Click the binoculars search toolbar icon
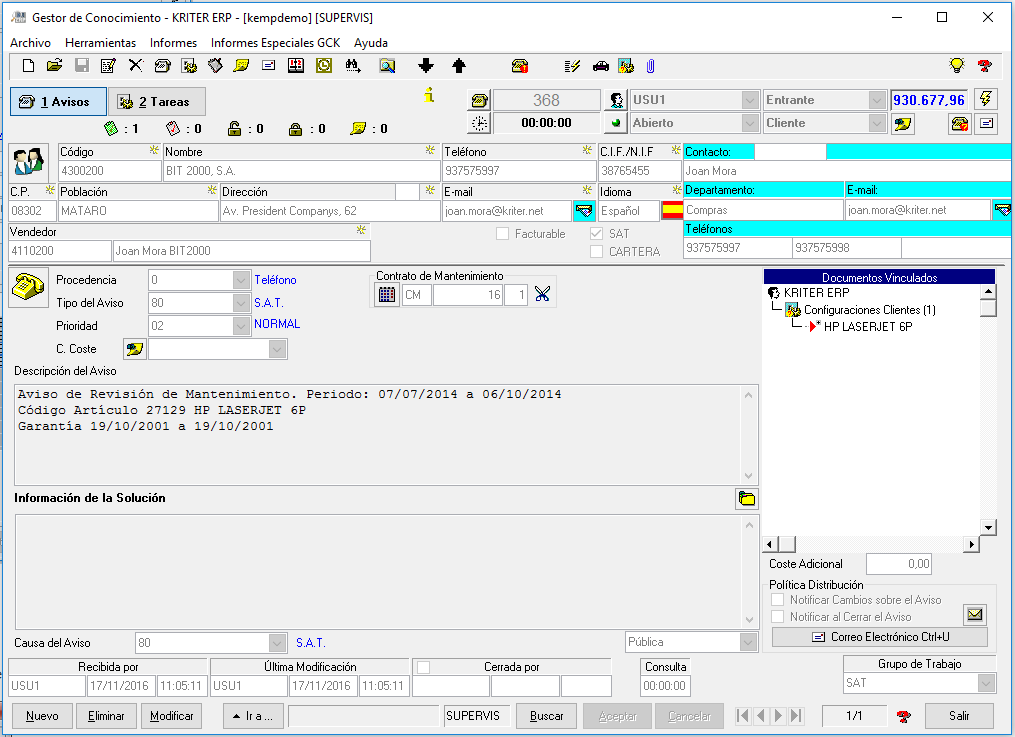 coord(353,65)
